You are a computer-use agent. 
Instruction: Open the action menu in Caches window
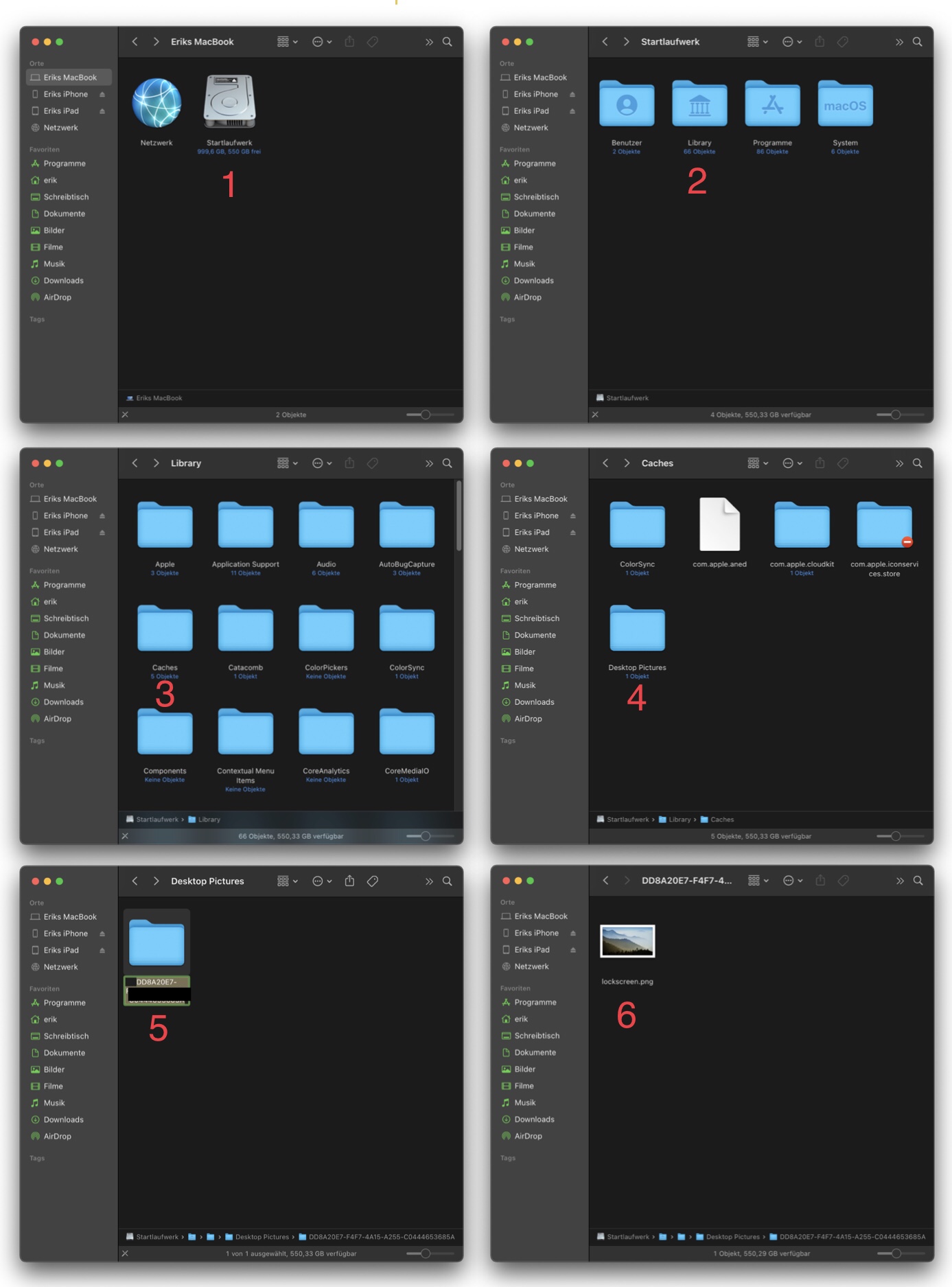(x=793, y=463)
